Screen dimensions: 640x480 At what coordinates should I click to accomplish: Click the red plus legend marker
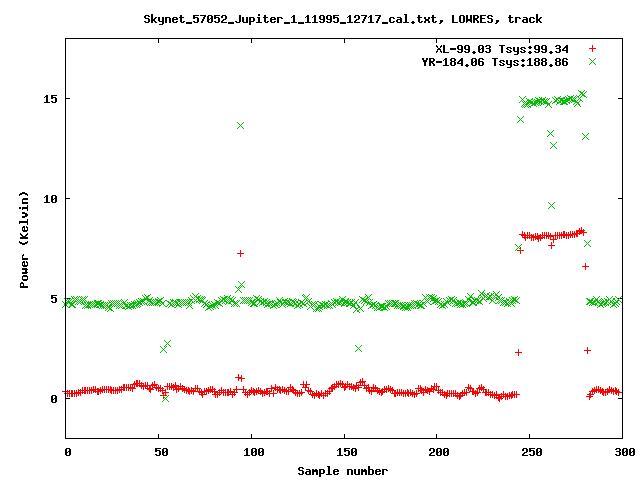[x=592, y=49]
